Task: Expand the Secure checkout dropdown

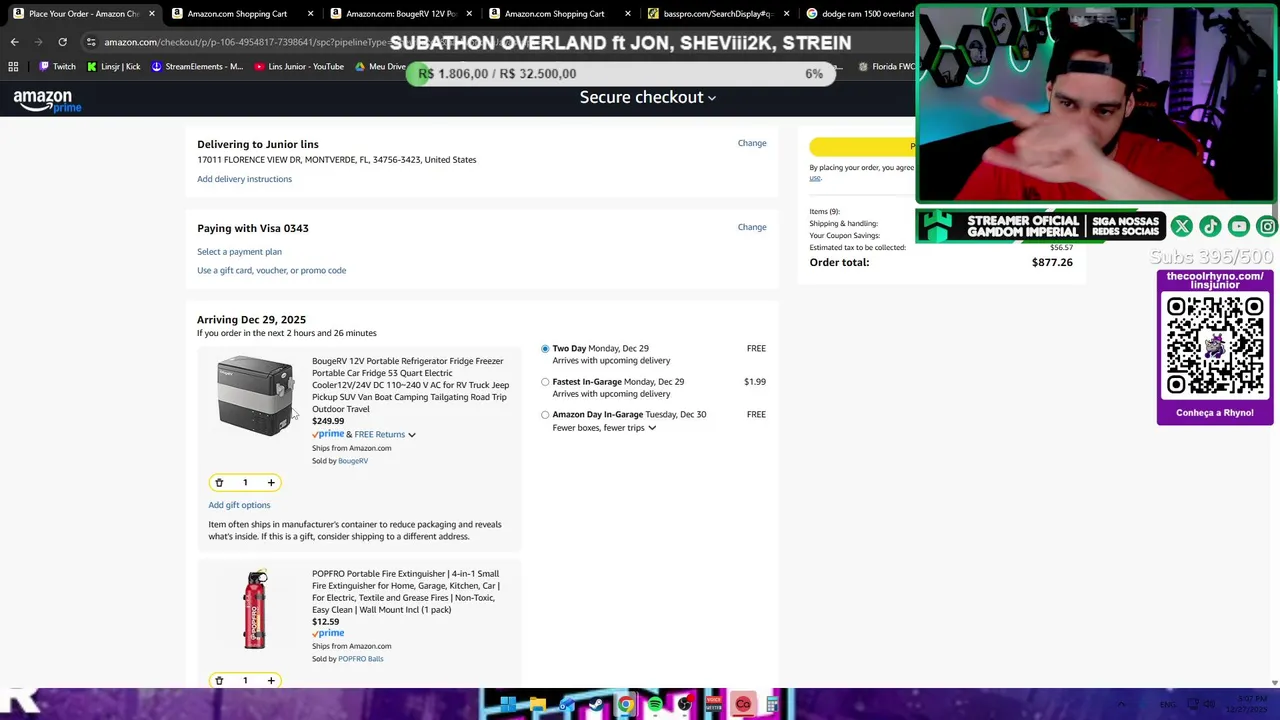Action: 648,97
